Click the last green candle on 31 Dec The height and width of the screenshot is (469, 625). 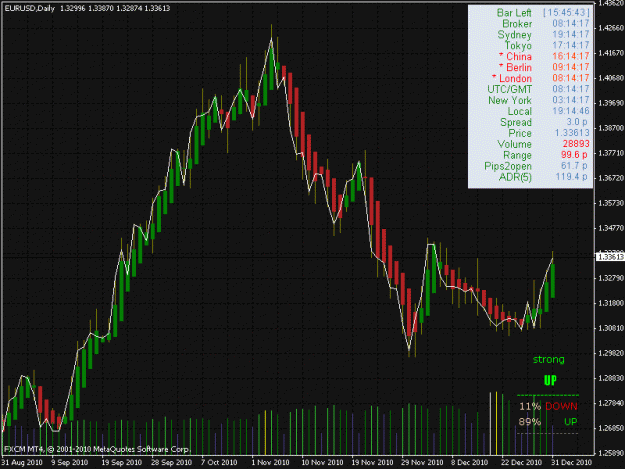553,281
